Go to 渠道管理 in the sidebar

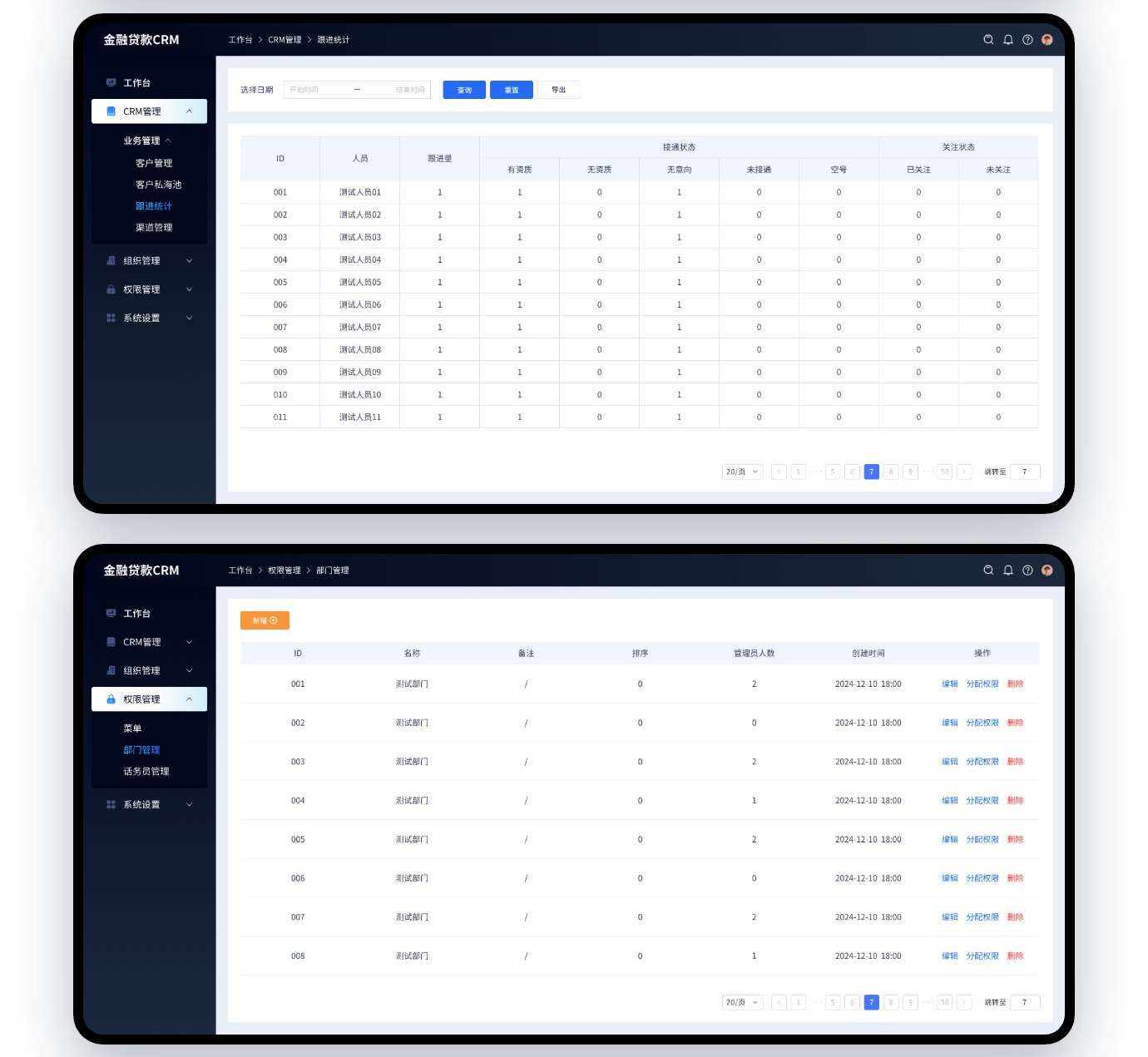tap(154, 228)
